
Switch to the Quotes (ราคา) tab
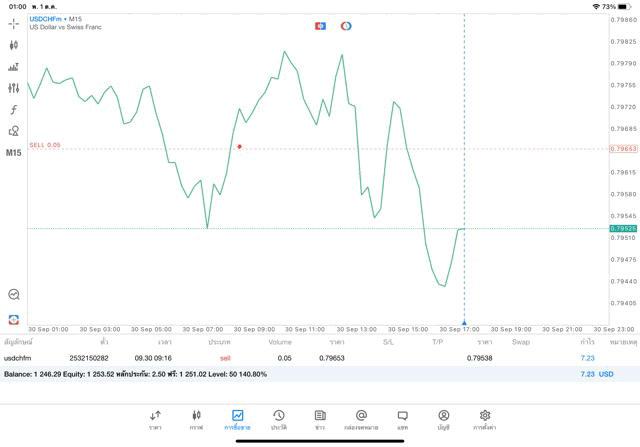155,420
